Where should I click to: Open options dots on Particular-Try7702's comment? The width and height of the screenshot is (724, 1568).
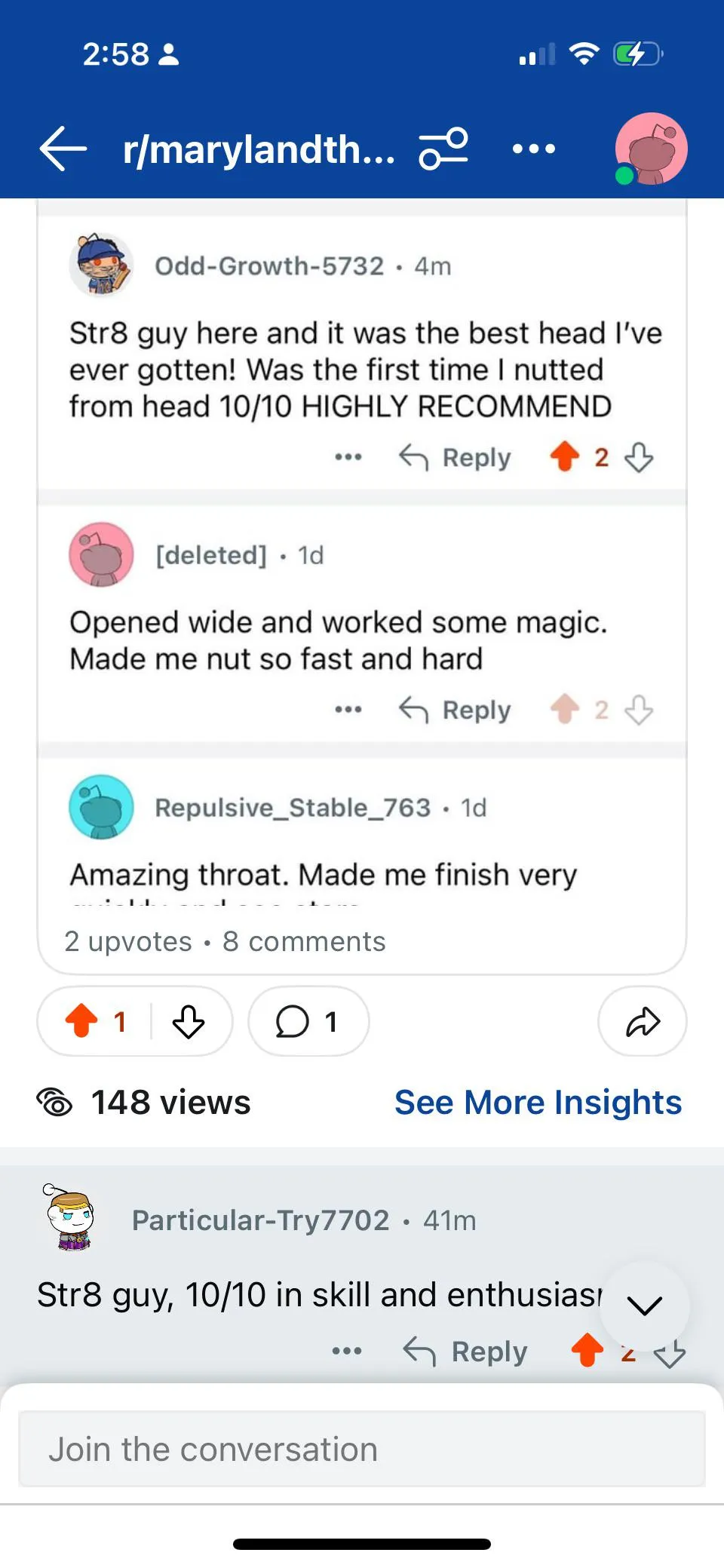coord(346,1351)
